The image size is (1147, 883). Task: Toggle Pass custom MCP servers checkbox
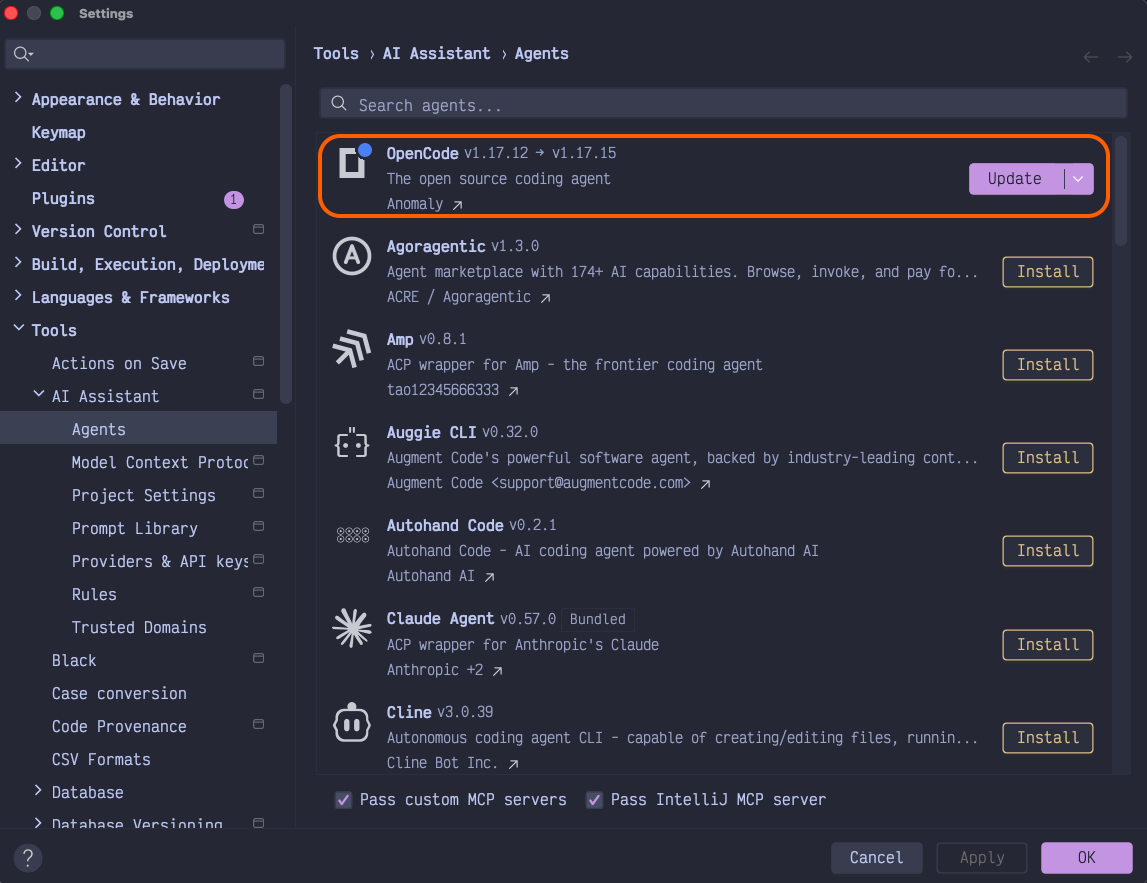[x=343, y=800]
